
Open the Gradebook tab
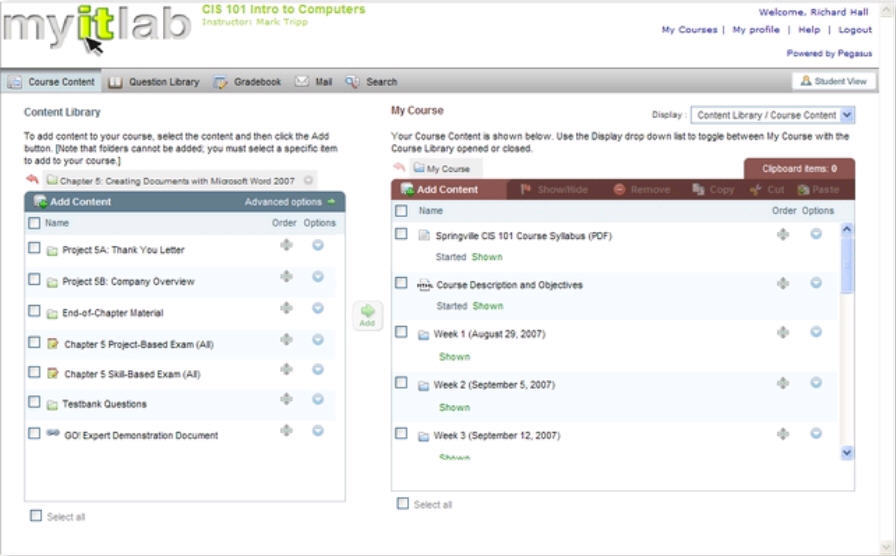point(247,82)
